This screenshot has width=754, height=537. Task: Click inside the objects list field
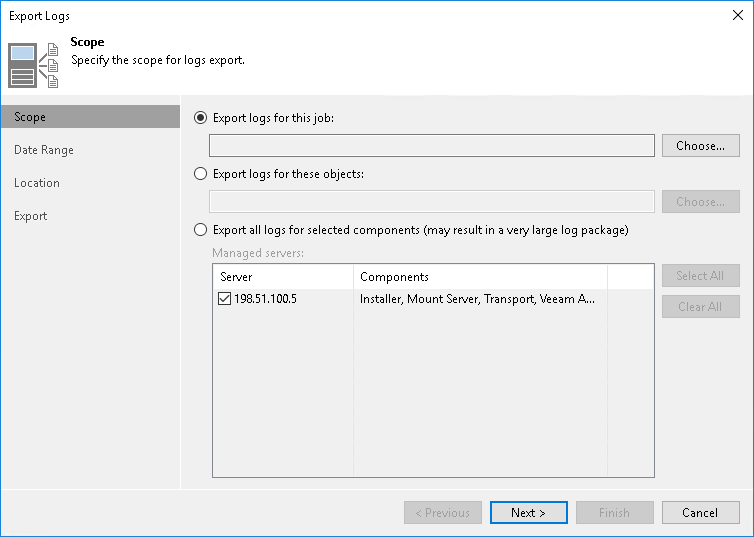click(431, 202)
